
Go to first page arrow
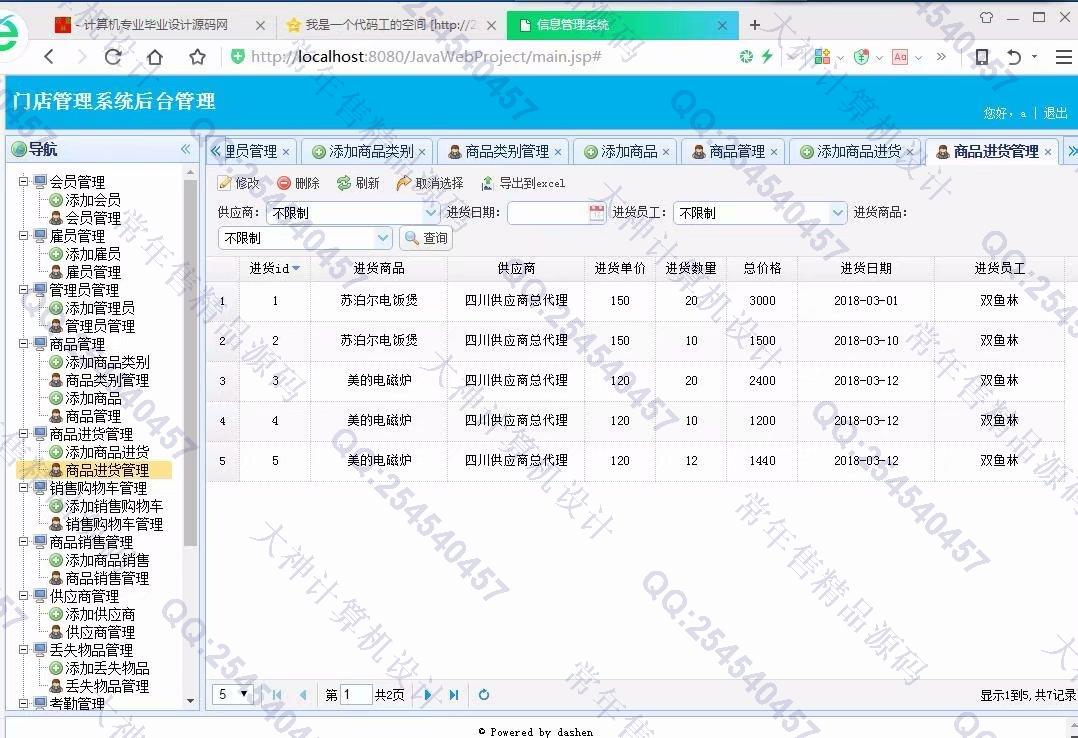(277, 695)
